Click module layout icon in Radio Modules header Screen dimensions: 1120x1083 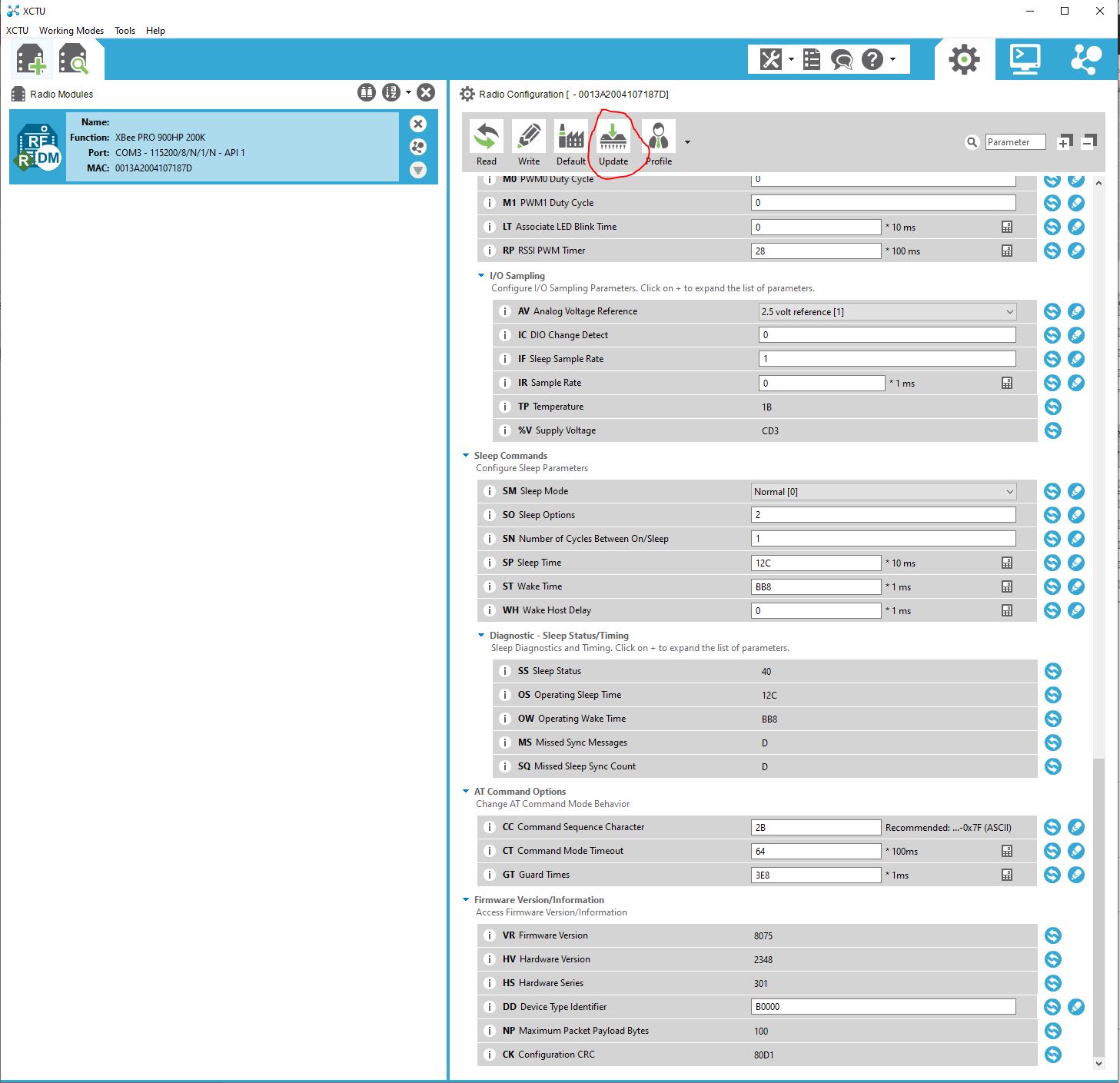click(367, 93)
